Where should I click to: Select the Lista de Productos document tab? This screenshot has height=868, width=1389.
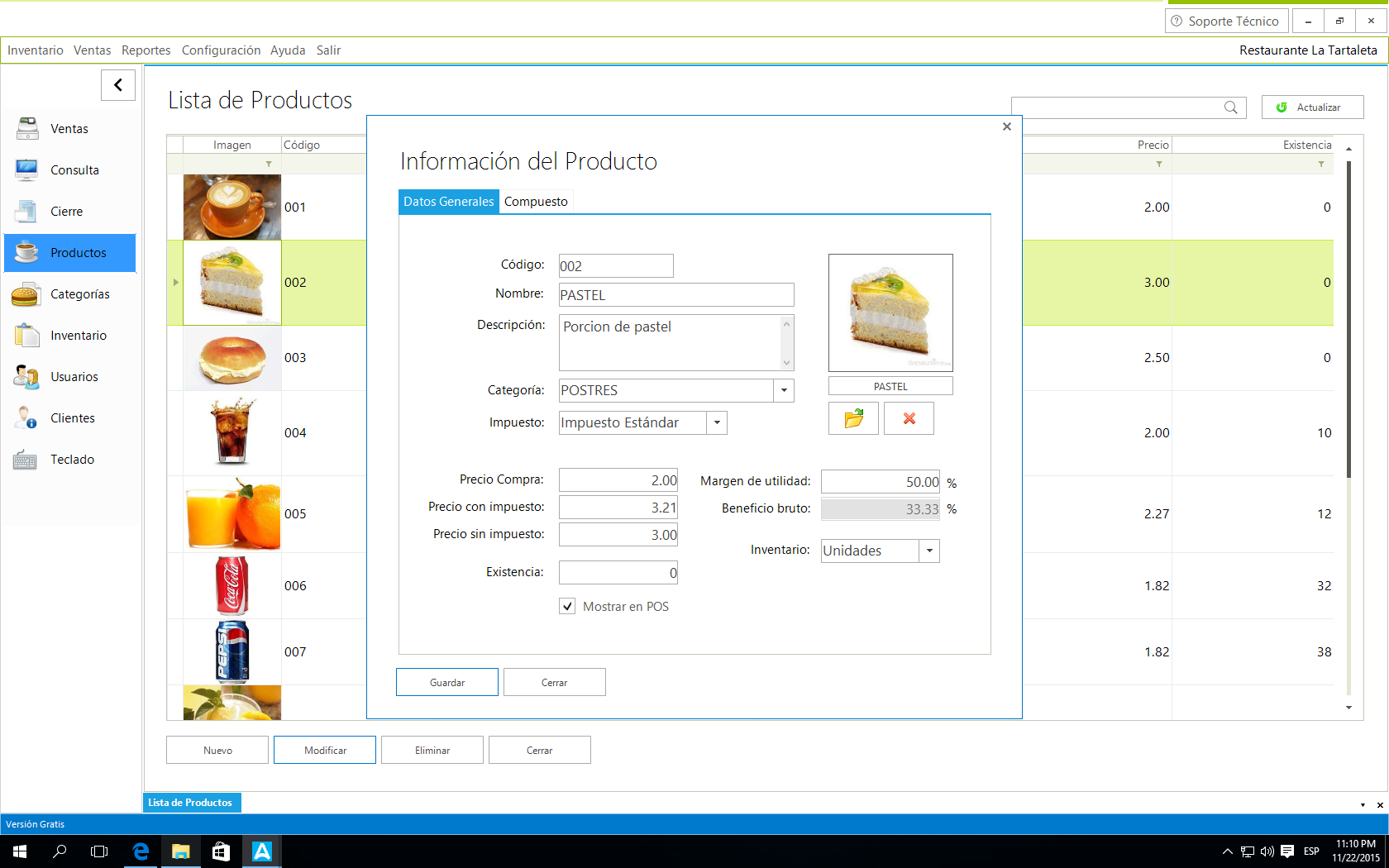(x=192, y=803)
